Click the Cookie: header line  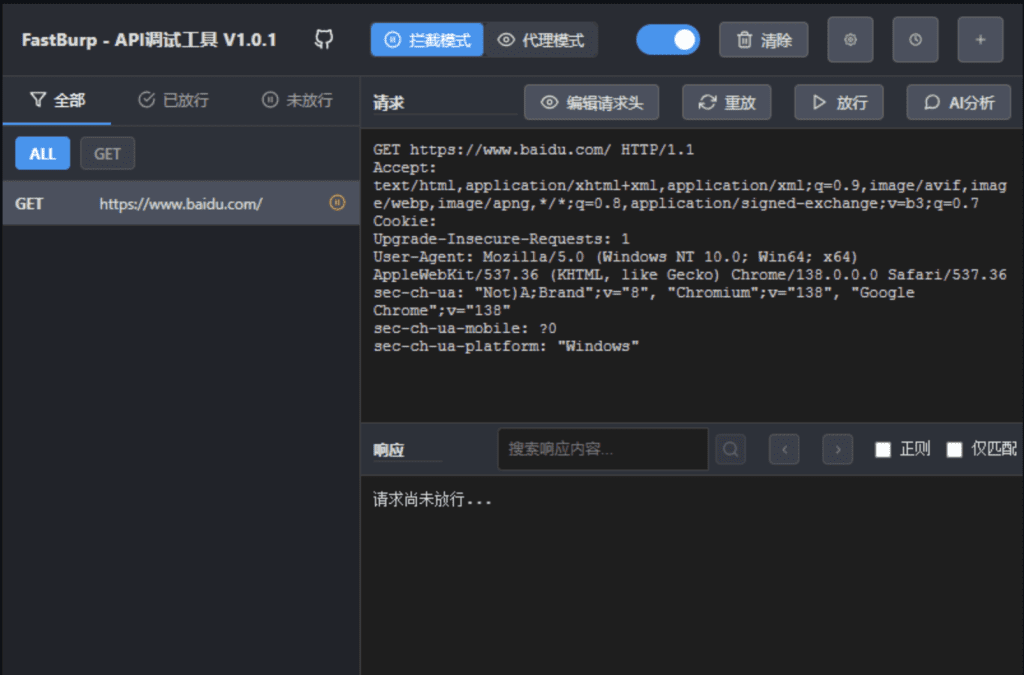(x=405, y=221)
